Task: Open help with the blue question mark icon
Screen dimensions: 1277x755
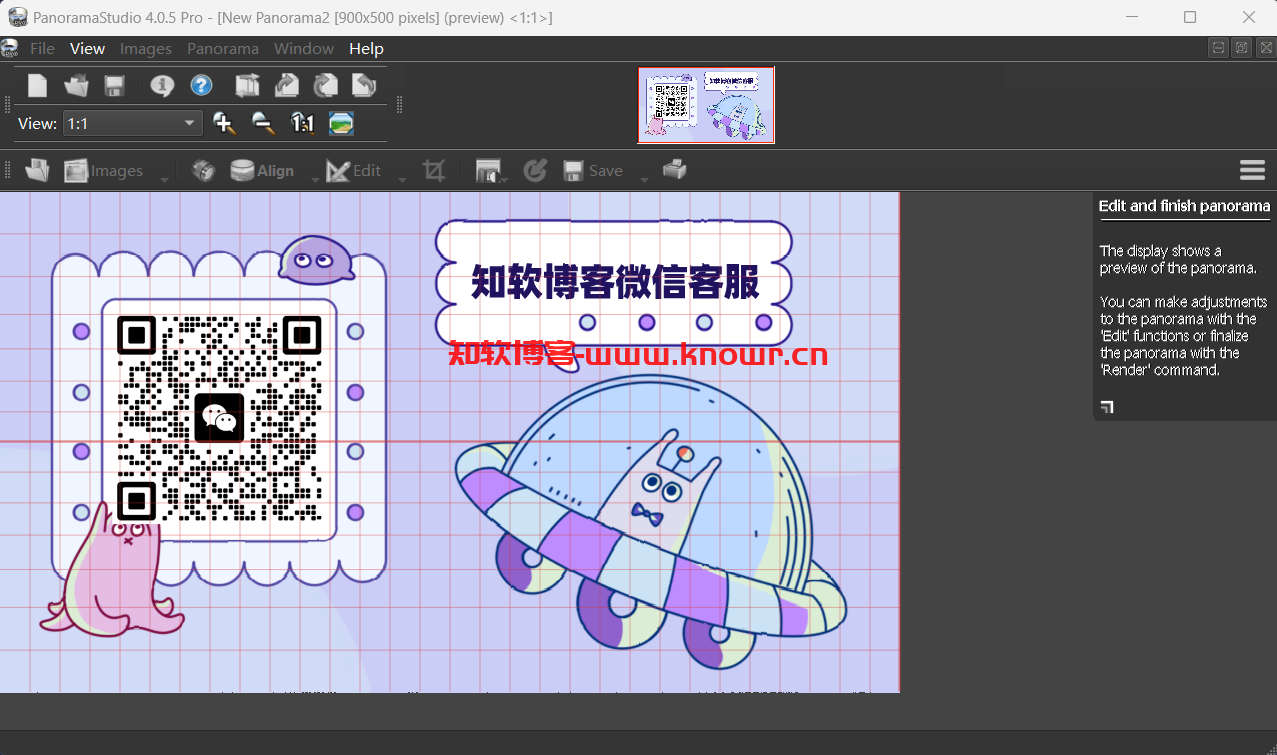Action: click(202, 86)
